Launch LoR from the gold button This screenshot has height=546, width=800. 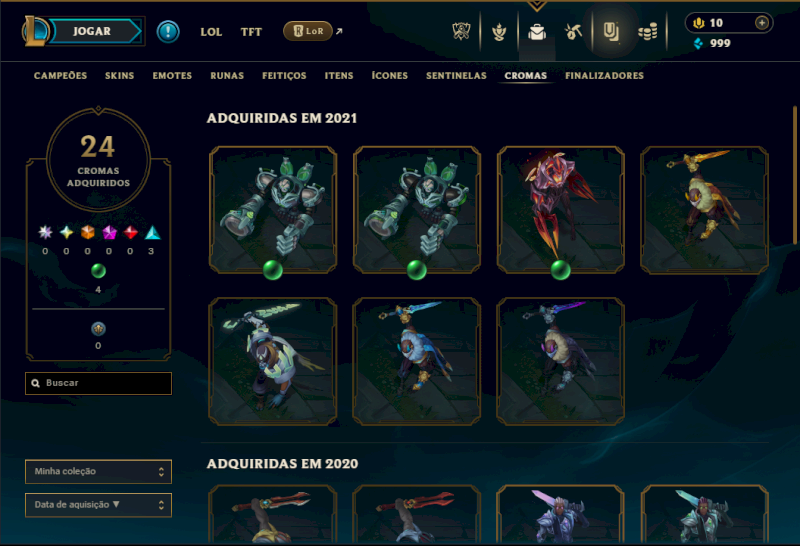[308, 31]
